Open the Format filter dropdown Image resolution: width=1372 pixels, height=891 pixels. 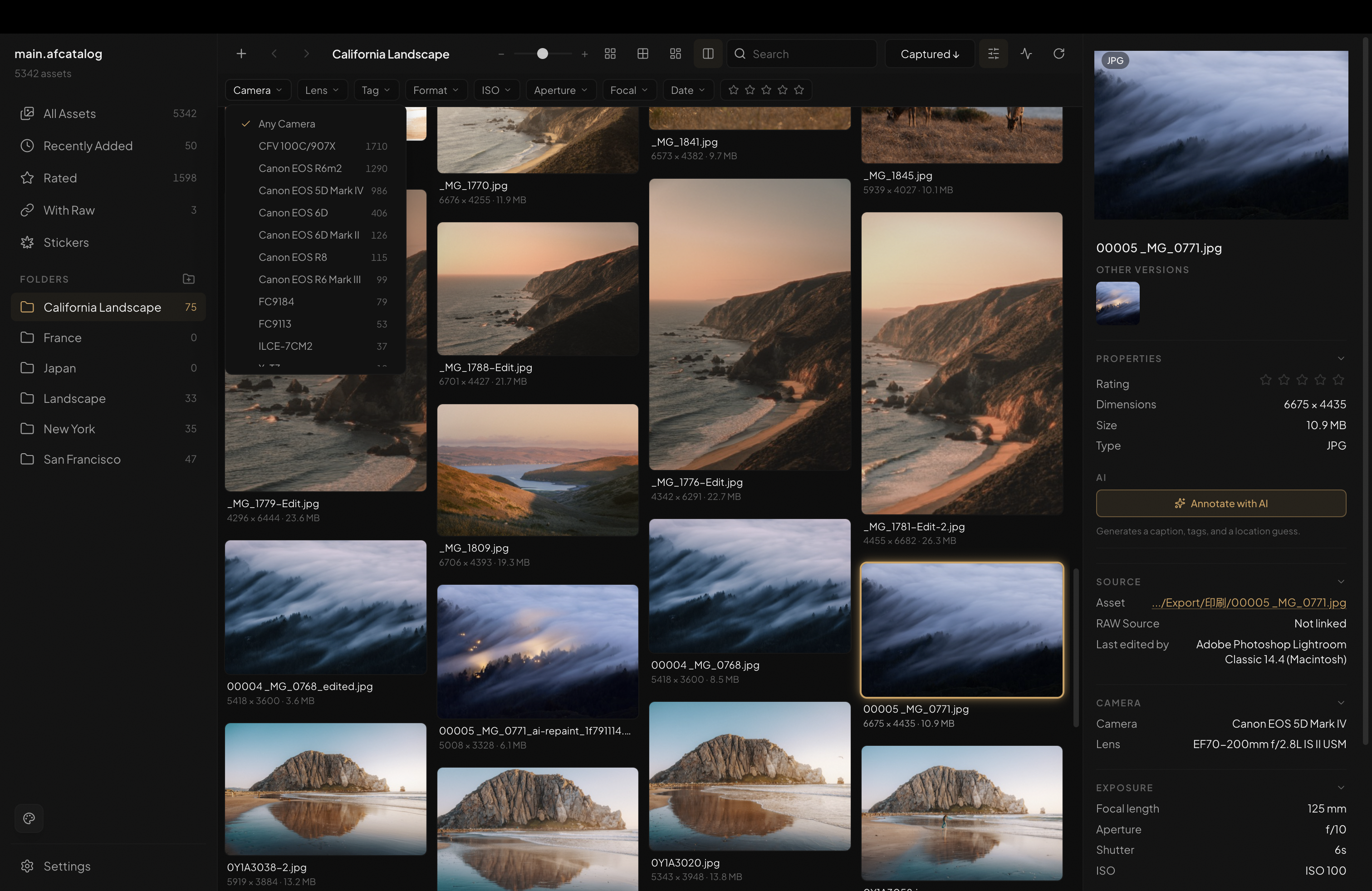[436, 90]
